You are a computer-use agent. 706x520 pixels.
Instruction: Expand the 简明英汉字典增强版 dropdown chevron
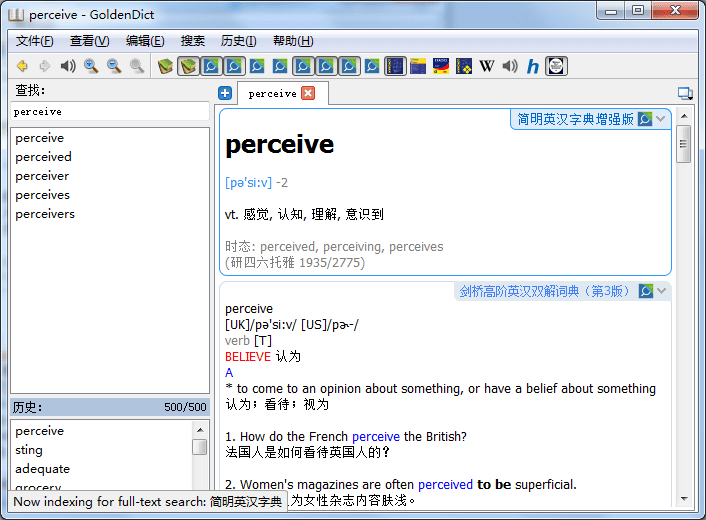(x=661, y=119)
